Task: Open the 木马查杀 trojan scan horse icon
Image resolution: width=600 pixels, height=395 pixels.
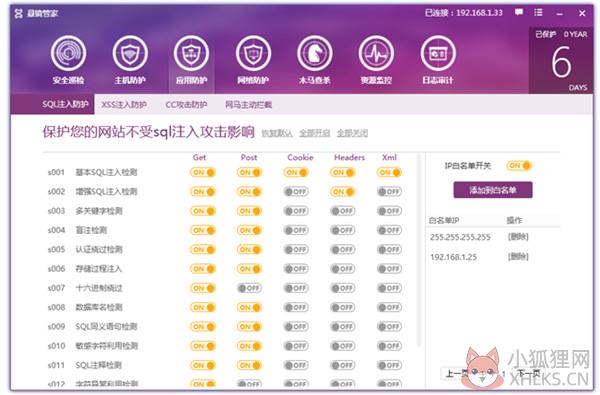Action: coord(315,53)
